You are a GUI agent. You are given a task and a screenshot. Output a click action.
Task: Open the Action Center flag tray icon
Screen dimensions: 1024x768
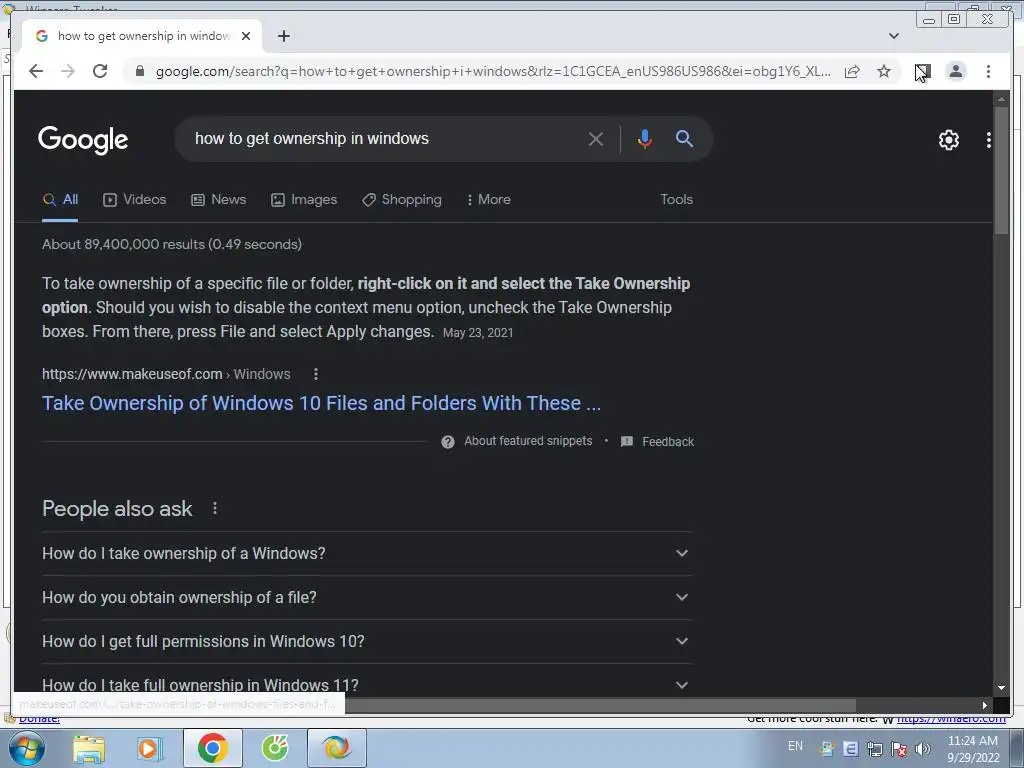tap(899, 749)
